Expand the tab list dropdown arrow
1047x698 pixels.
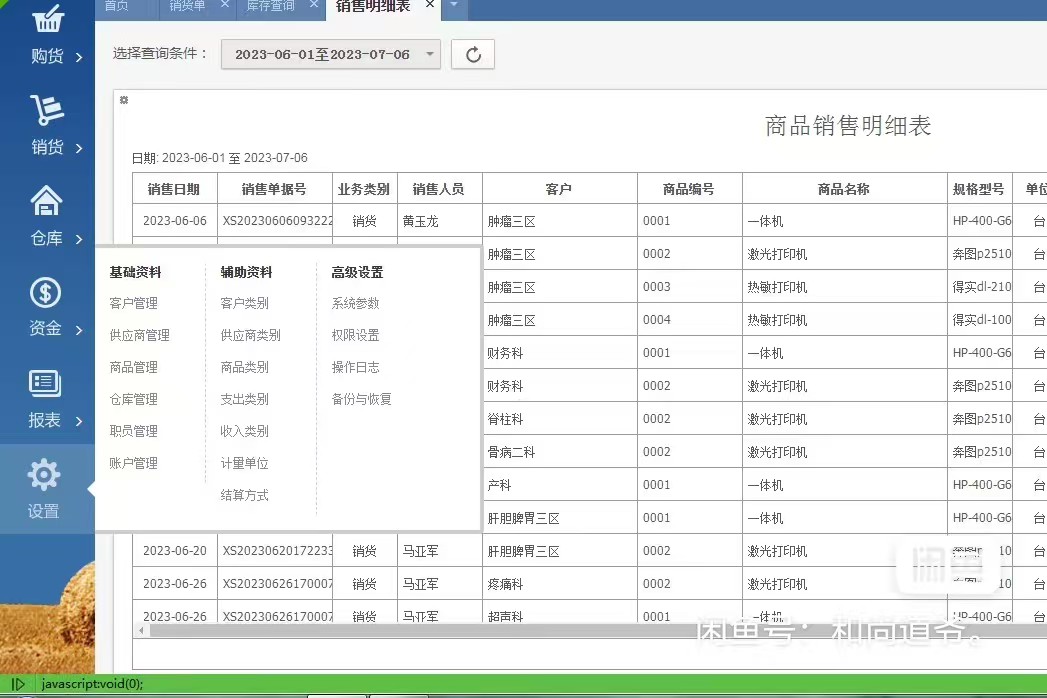click(x=454, y=6)
